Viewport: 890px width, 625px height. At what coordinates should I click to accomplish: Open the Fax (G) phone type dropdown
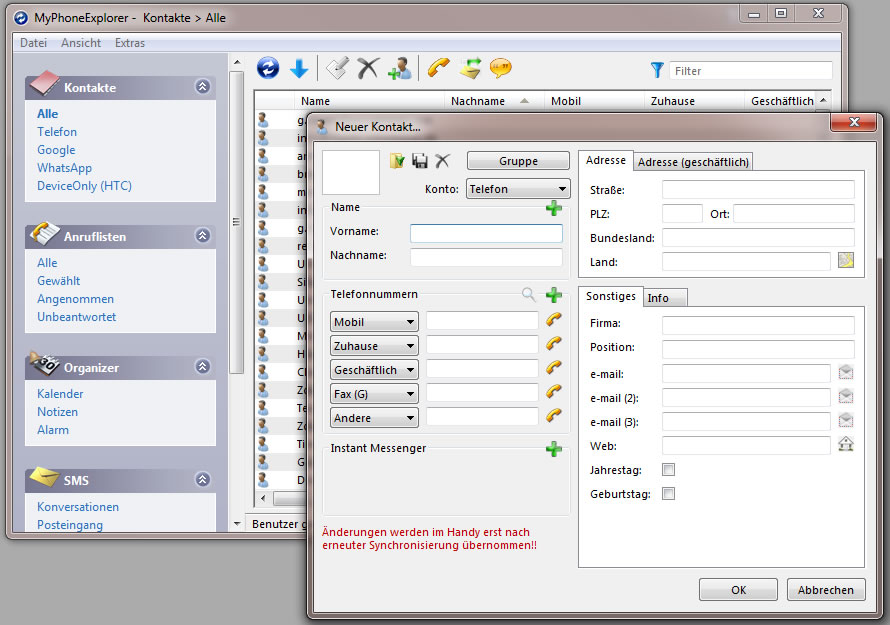(x=374, y=394)
